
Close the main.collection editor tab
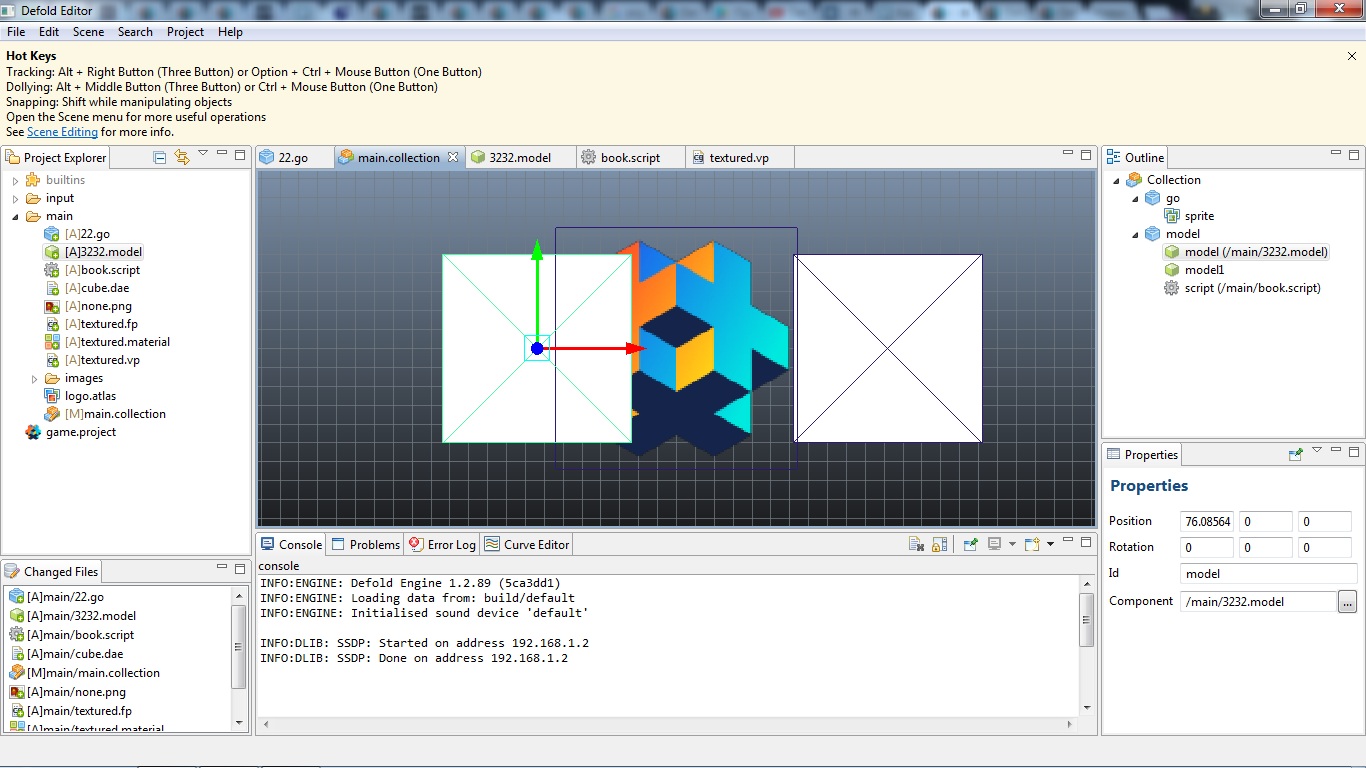453,157
